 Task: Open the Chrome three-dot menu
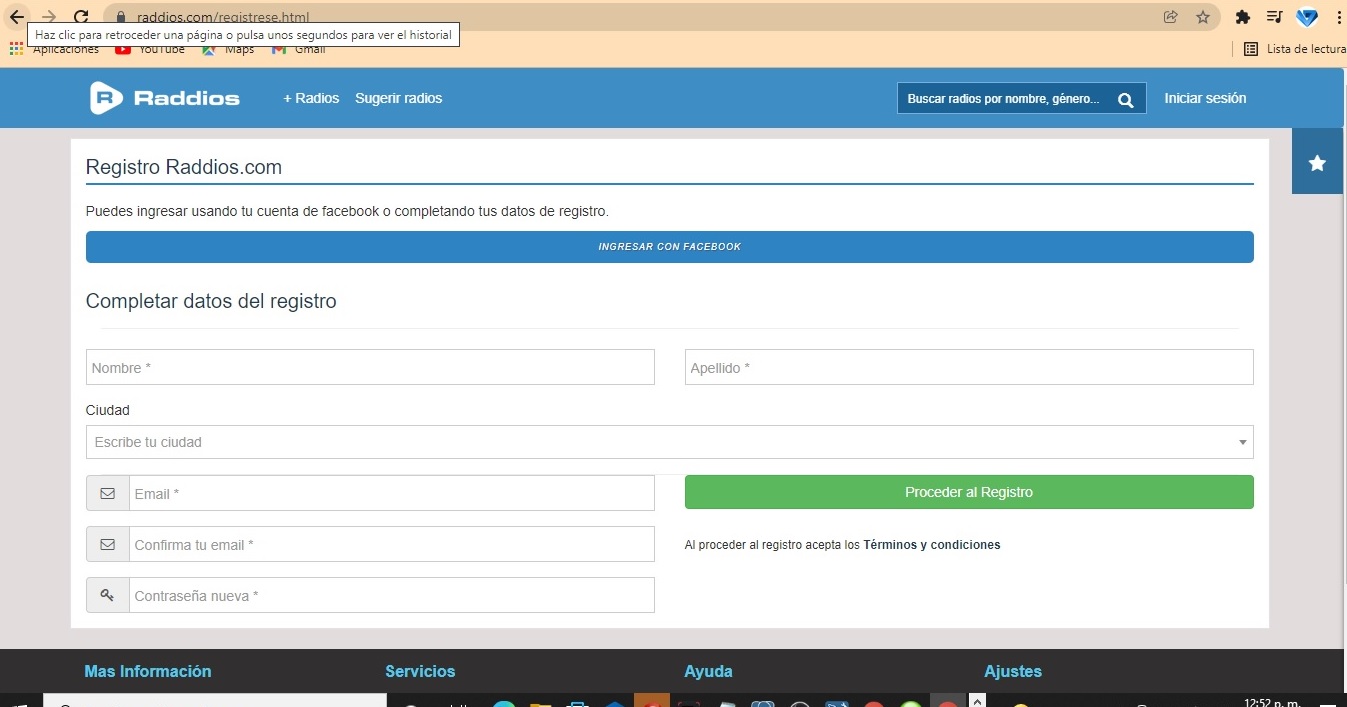1338,17
